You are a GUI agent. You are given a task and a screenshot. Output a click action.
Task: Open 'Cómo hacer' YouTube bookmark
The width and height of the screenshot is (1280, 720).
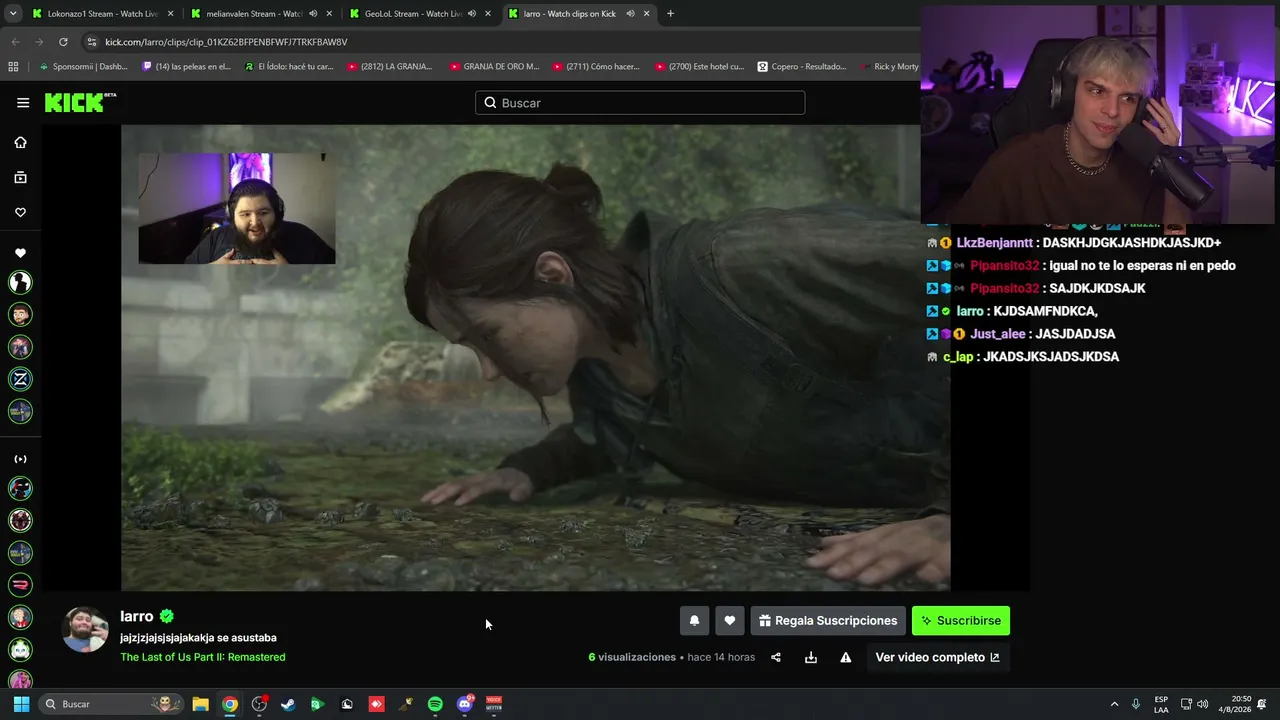tap(596, 67)
